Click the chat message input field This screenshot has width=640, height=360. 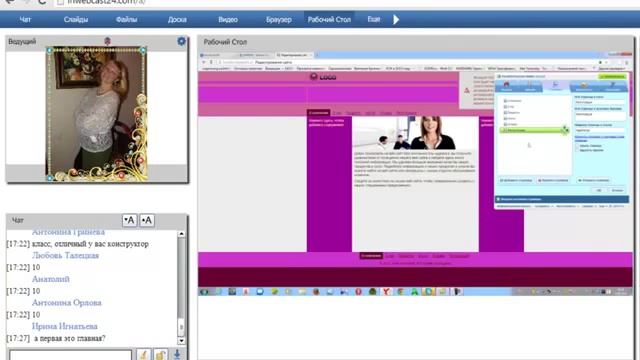71,355
